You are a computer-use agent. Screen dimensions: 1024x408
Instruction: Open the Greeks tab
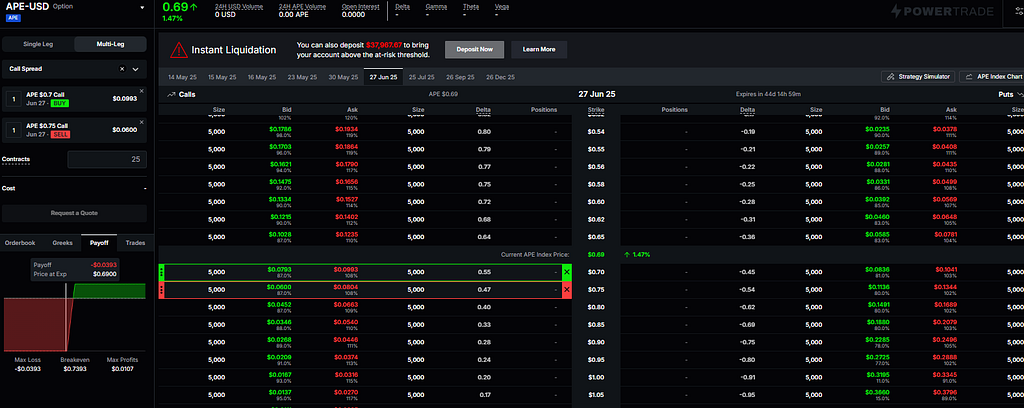pos(62,243)
